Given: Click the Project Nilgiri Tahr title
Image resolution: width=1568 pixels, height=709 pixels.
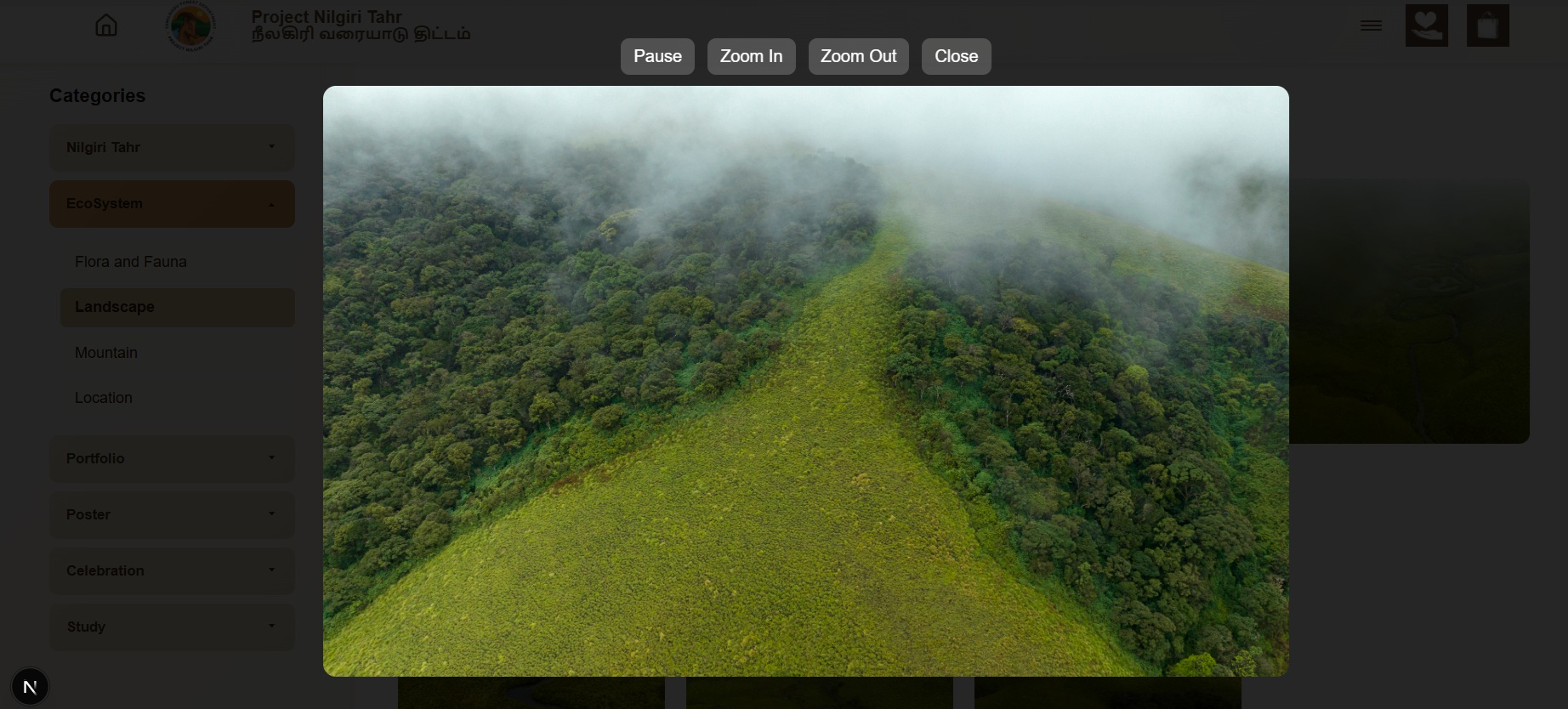Looking at the screenshot, I should coord(327,17).
